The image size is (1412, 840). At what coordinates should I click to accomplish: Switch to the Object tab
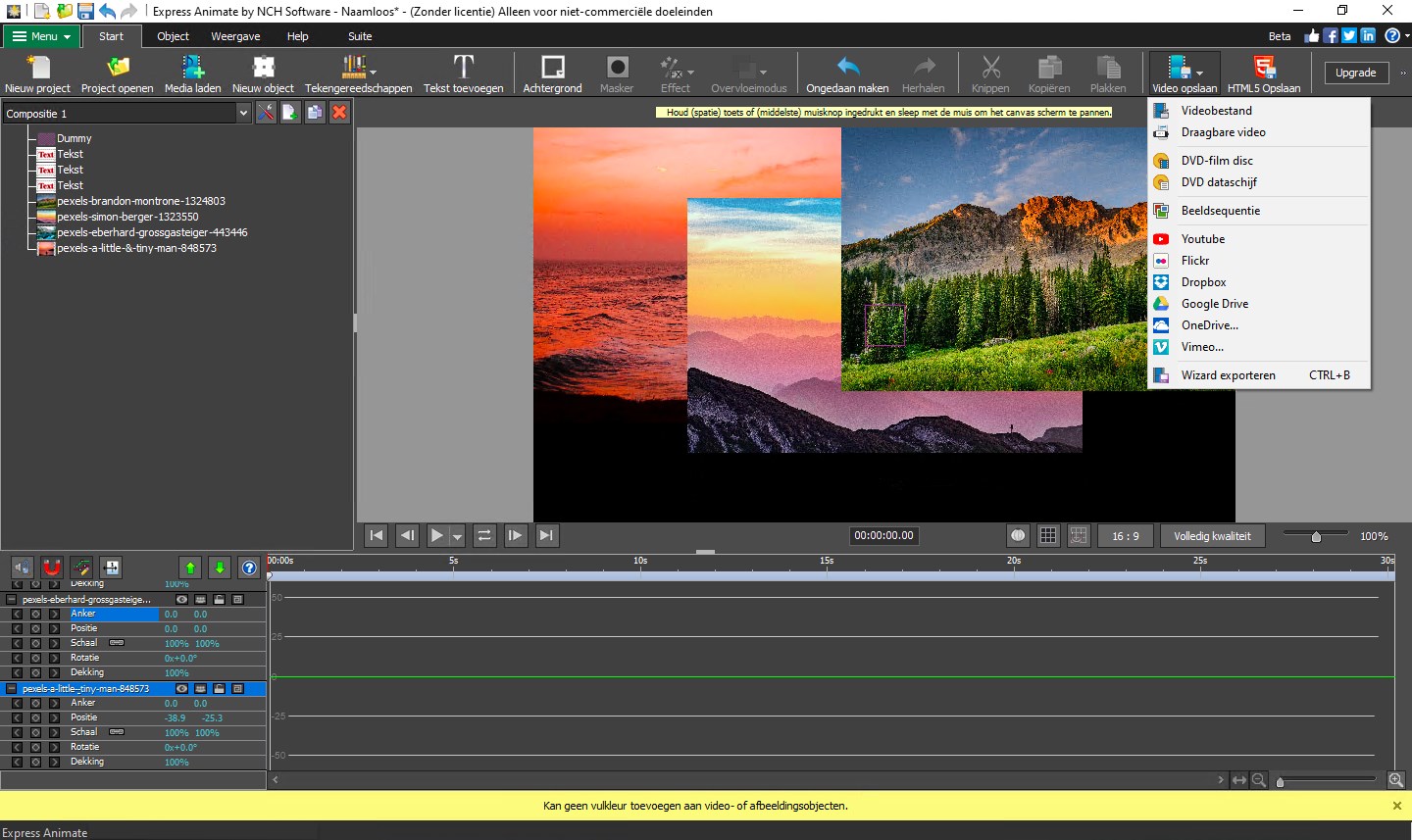[x=173, y=36]
